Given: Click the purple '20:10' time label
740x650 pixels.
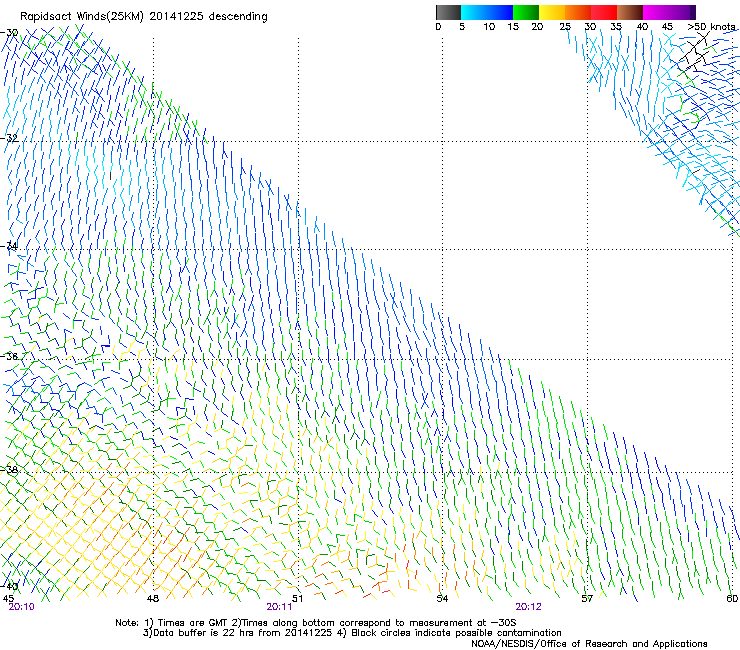Looking at the screenshot, I should click(21, 607).
